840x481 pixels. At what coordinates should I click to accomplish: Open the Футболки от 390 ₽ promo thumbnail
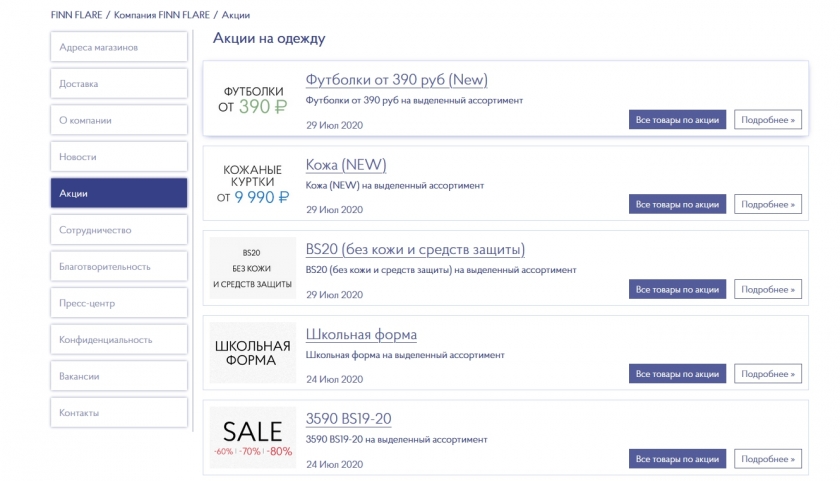252,98
